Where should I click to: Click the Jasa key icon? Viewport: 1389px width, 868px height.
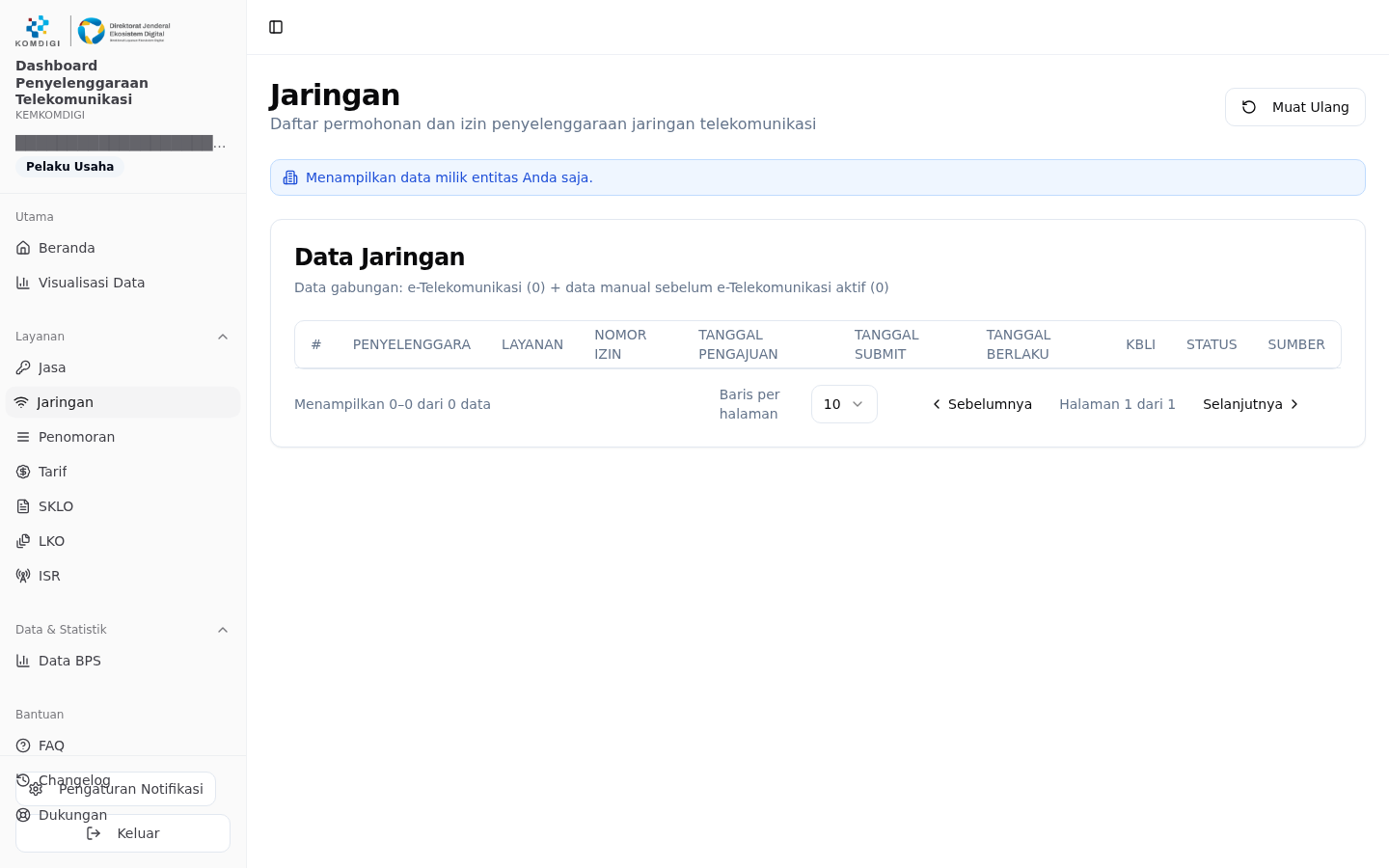click(23, 367)
